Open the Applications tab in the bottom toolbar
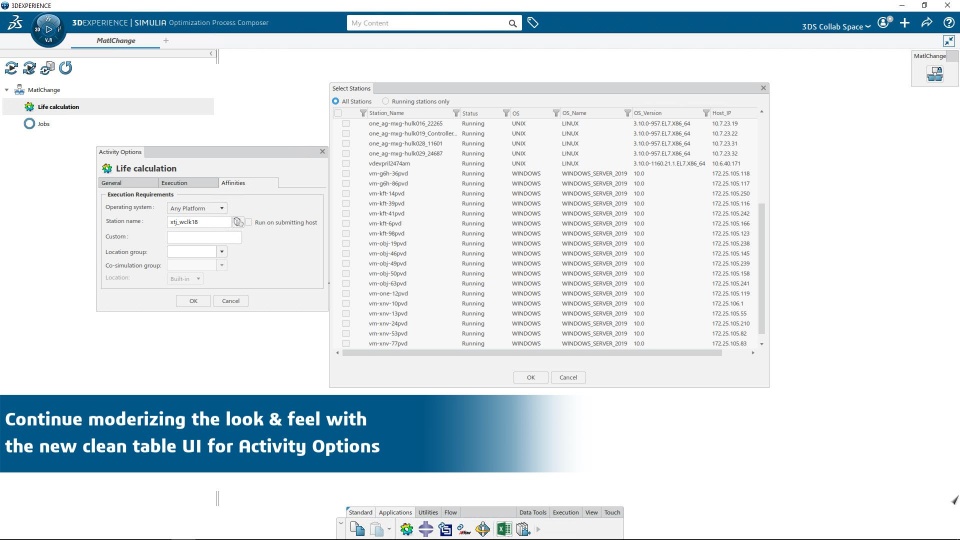The height and width of the screenshot is (540, 960). point(395,512)
